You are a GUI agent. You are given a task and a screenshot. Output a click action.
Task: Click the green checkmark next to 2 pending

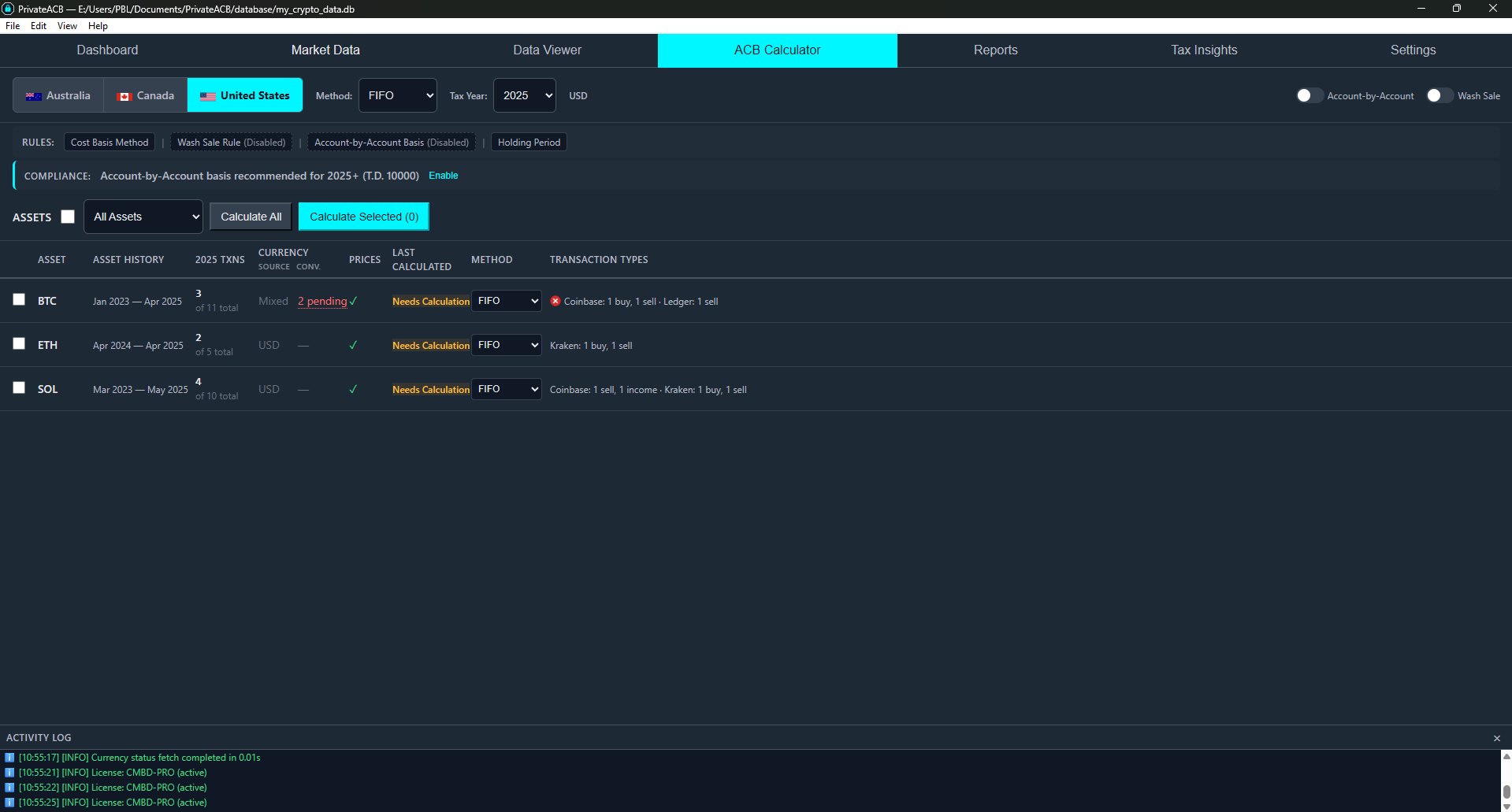(353, 301)
